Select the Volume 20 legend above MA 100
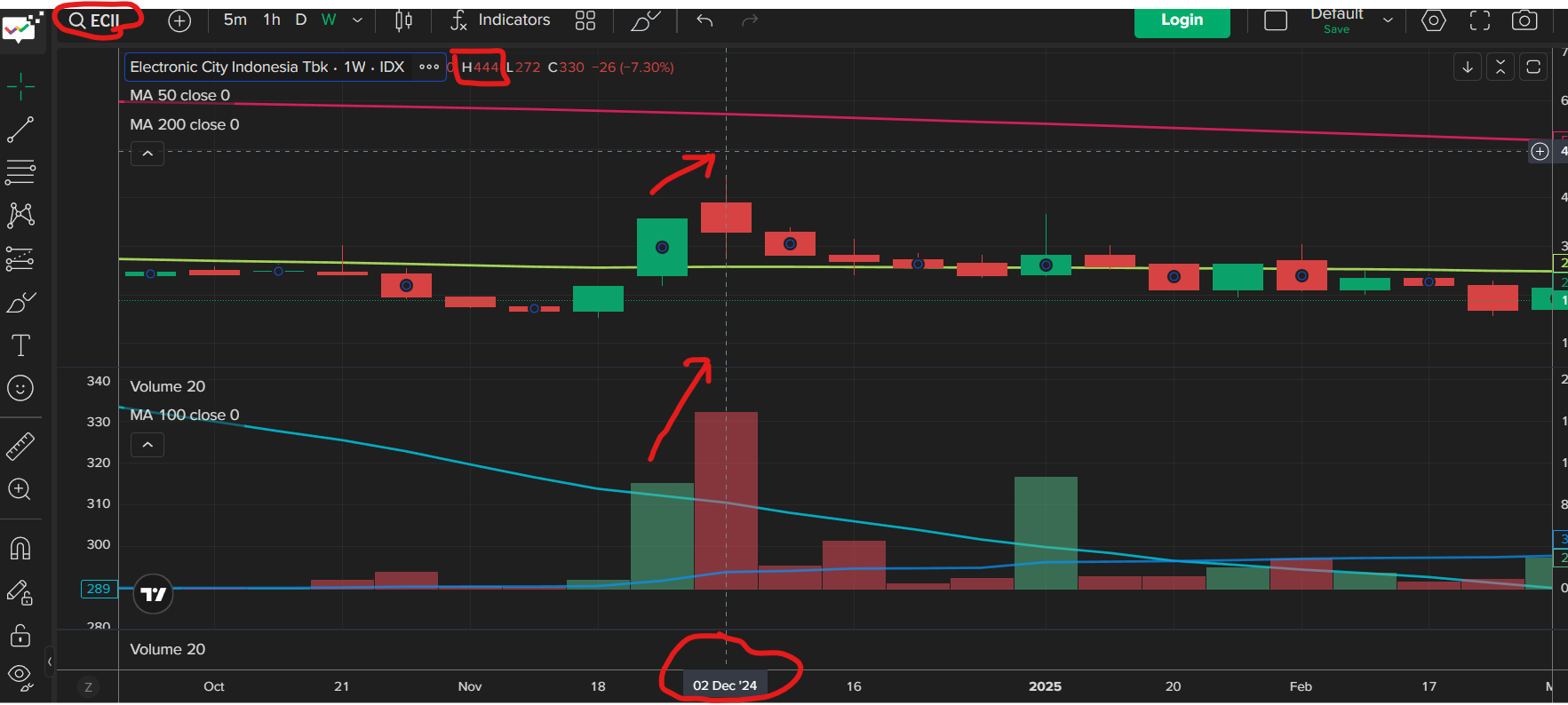Viewport: 1568px width, 705px height. pos(168,386)
